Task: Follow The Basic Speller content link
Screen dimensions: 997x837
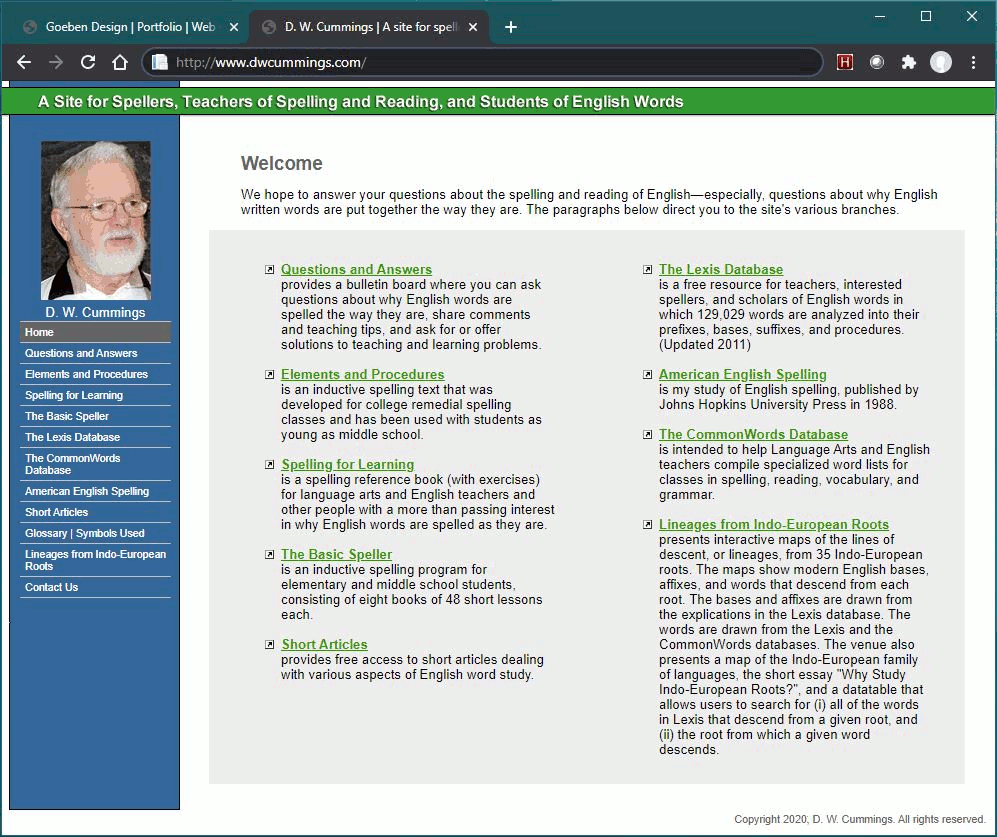Action: 336,555
